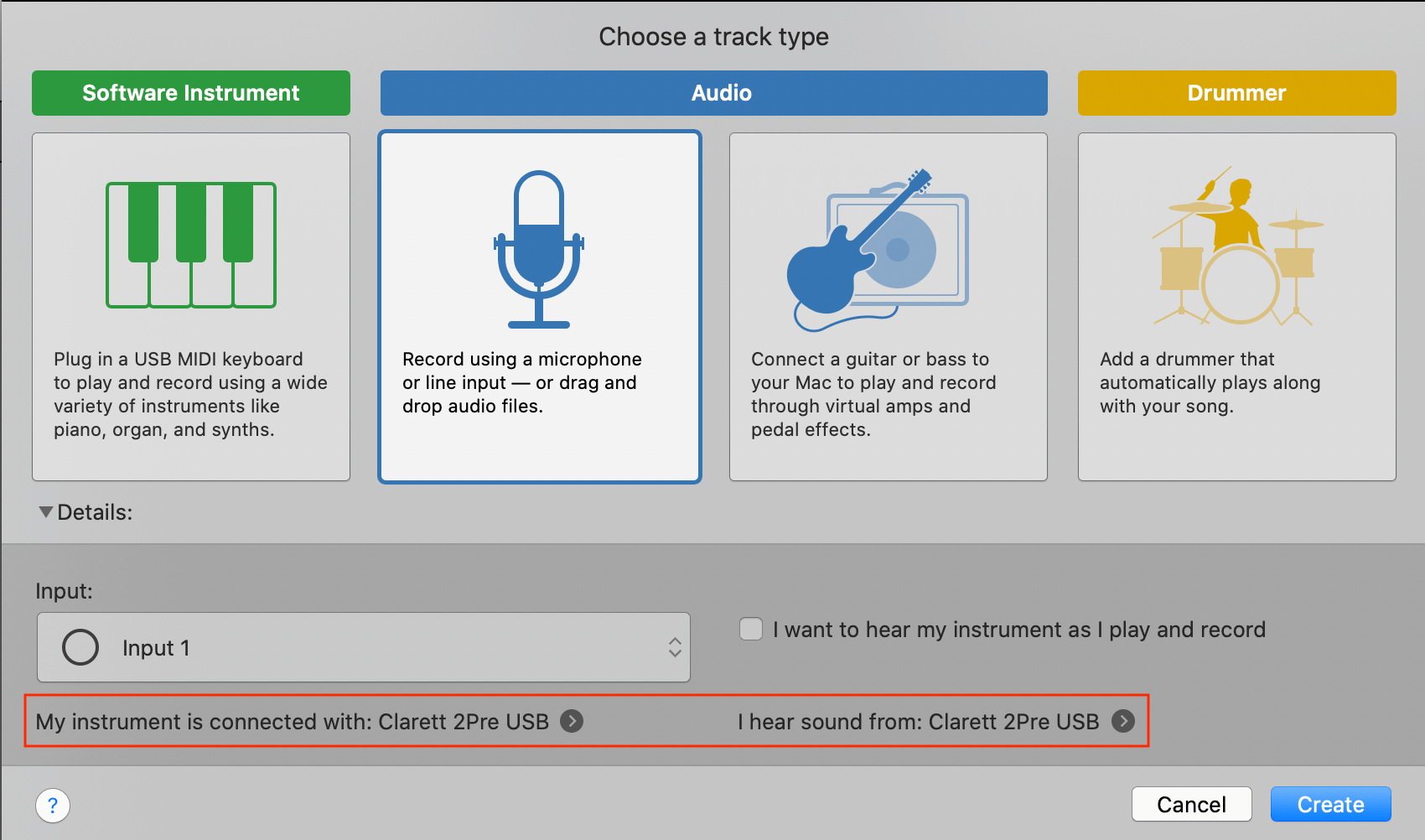Click the Create button

tap(1330, 804)
